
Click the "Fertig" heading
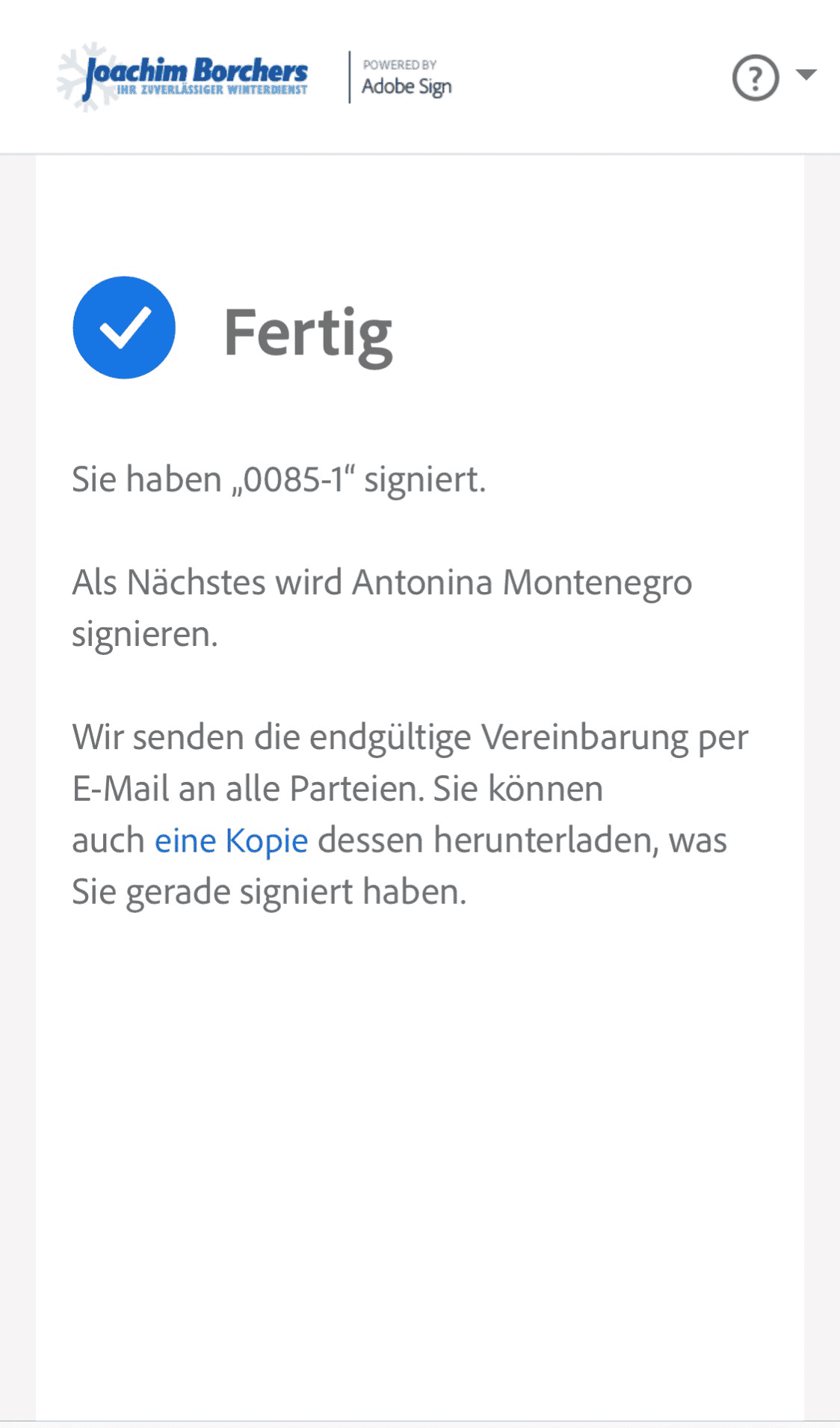(x=308, y=333)
